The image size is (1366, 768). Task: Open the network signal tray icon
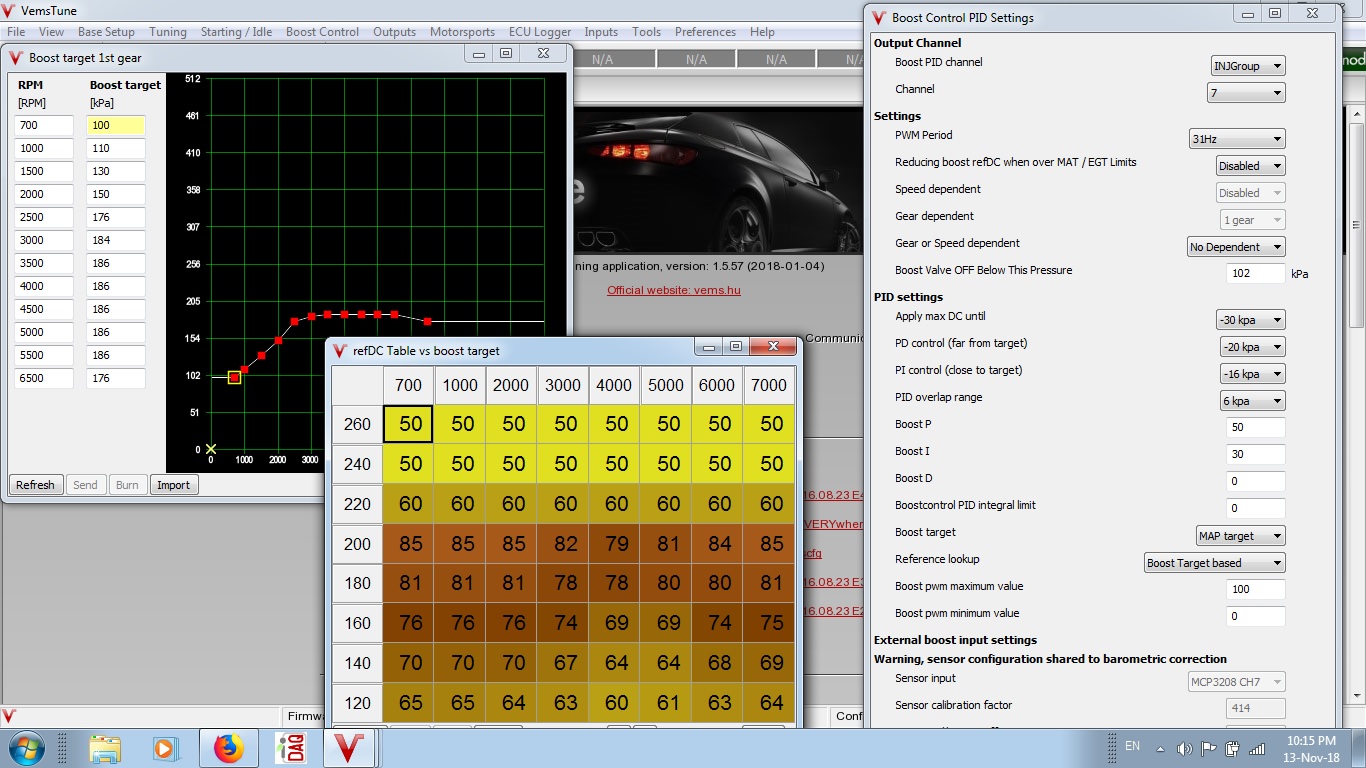tap(1257, 748)
